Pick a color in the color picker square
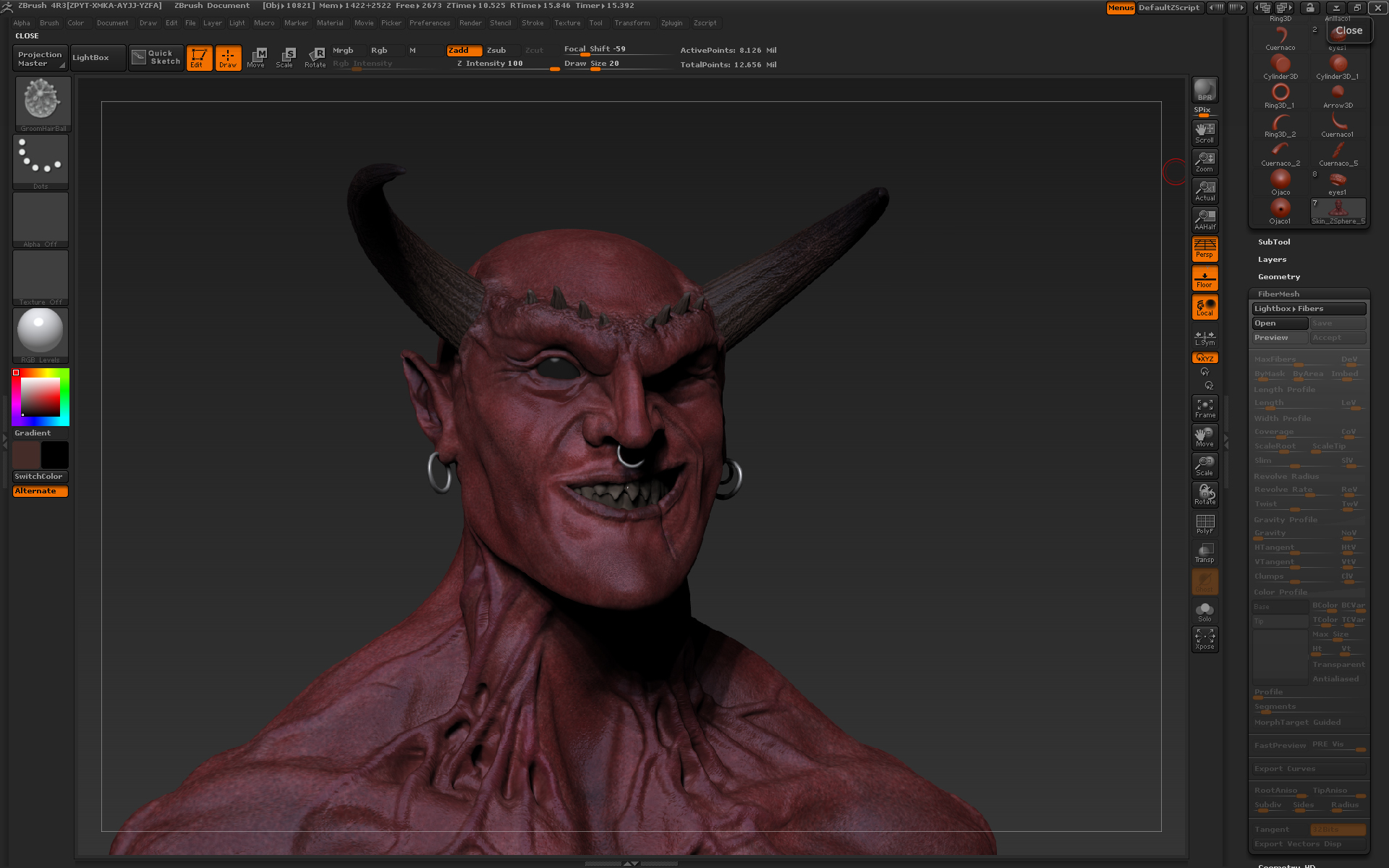Image resolution: width=1389 pixels, height=868 pixels. 41,396
